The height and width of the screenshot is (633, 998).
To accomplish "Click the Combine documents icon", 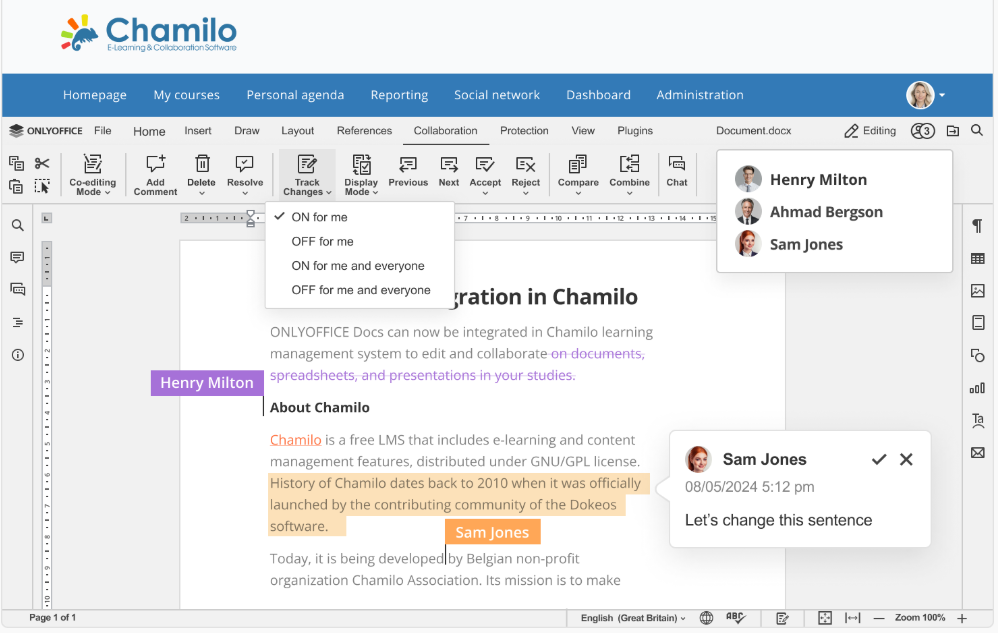I will [629, 164].
